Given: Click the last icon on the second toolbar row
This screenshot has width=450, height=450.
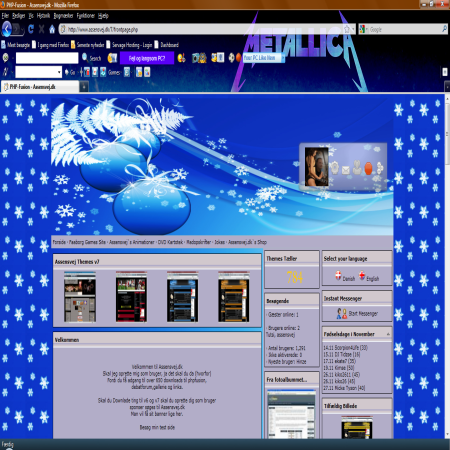Looking at the screenshot, I should pyautogui.click(x=147, y=72).
